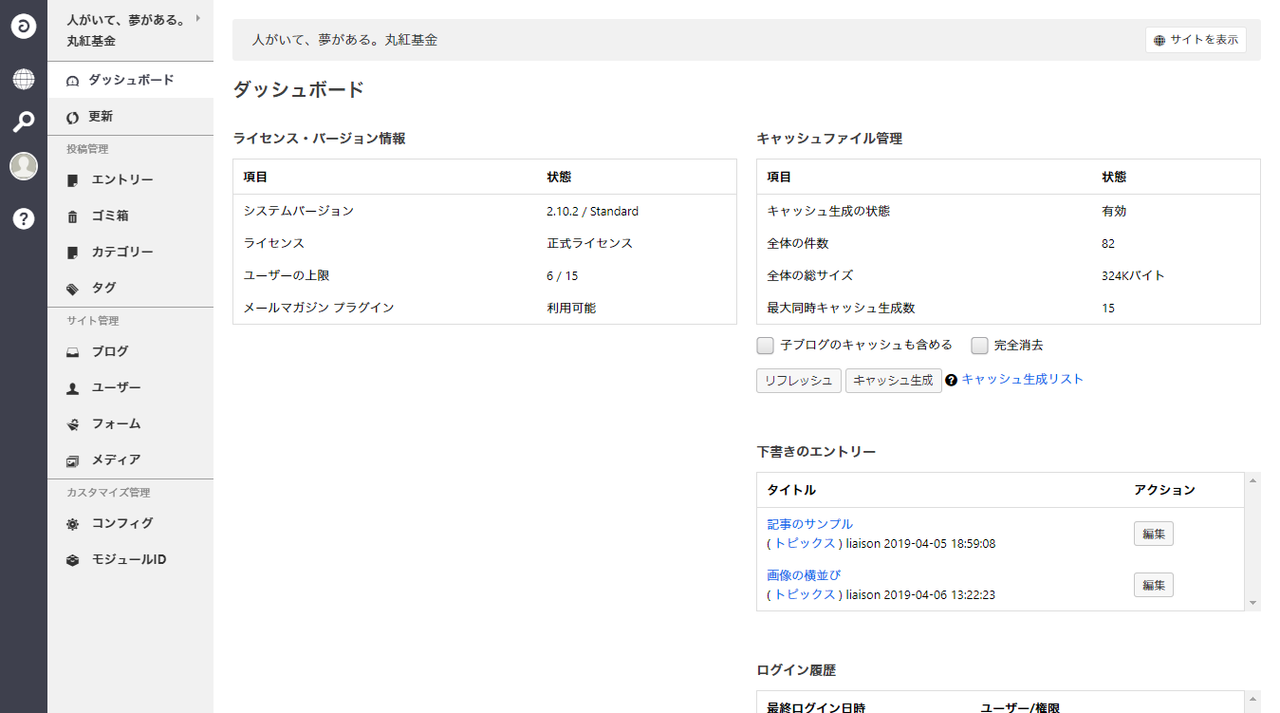Go to ユーザー in the sidebar menu

click(x=116, y=388)
